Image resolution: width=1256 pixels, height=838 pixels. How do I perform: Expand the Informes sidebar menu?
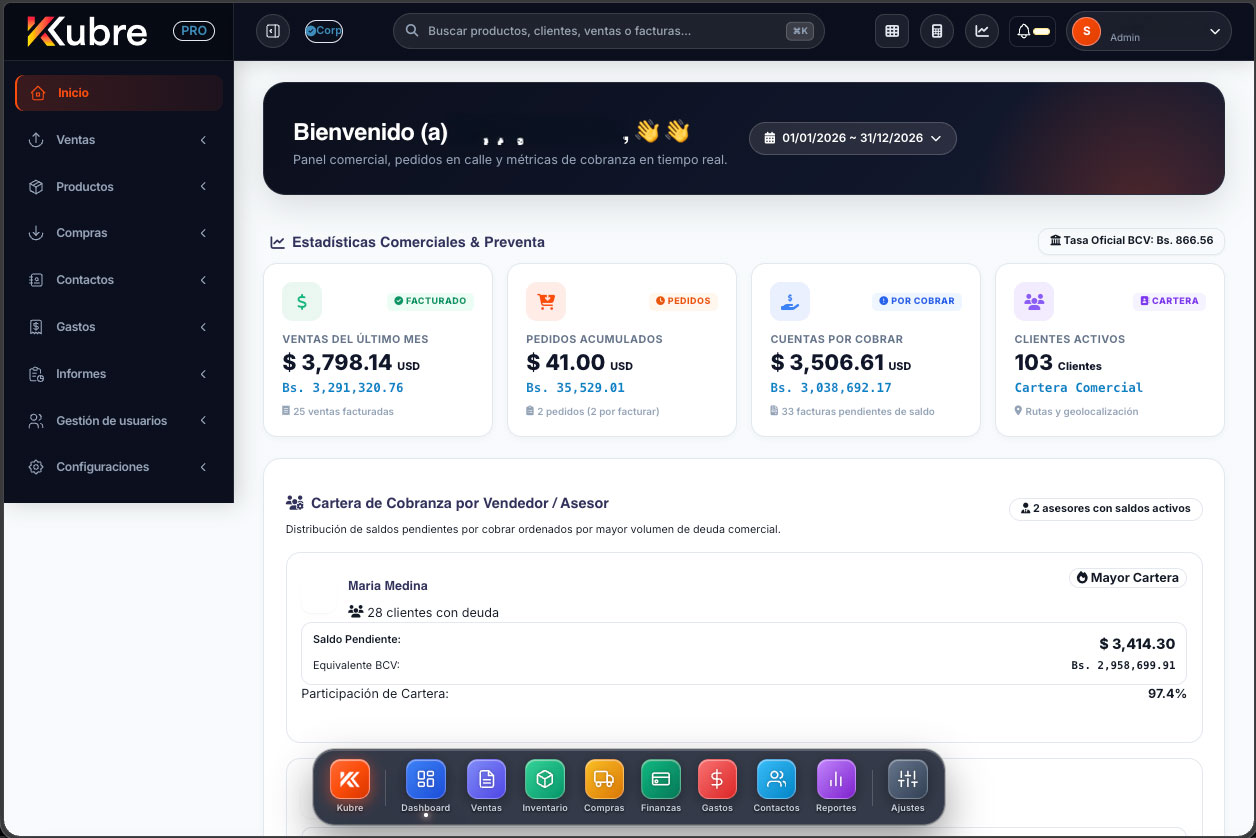click(x=119, y=374)
